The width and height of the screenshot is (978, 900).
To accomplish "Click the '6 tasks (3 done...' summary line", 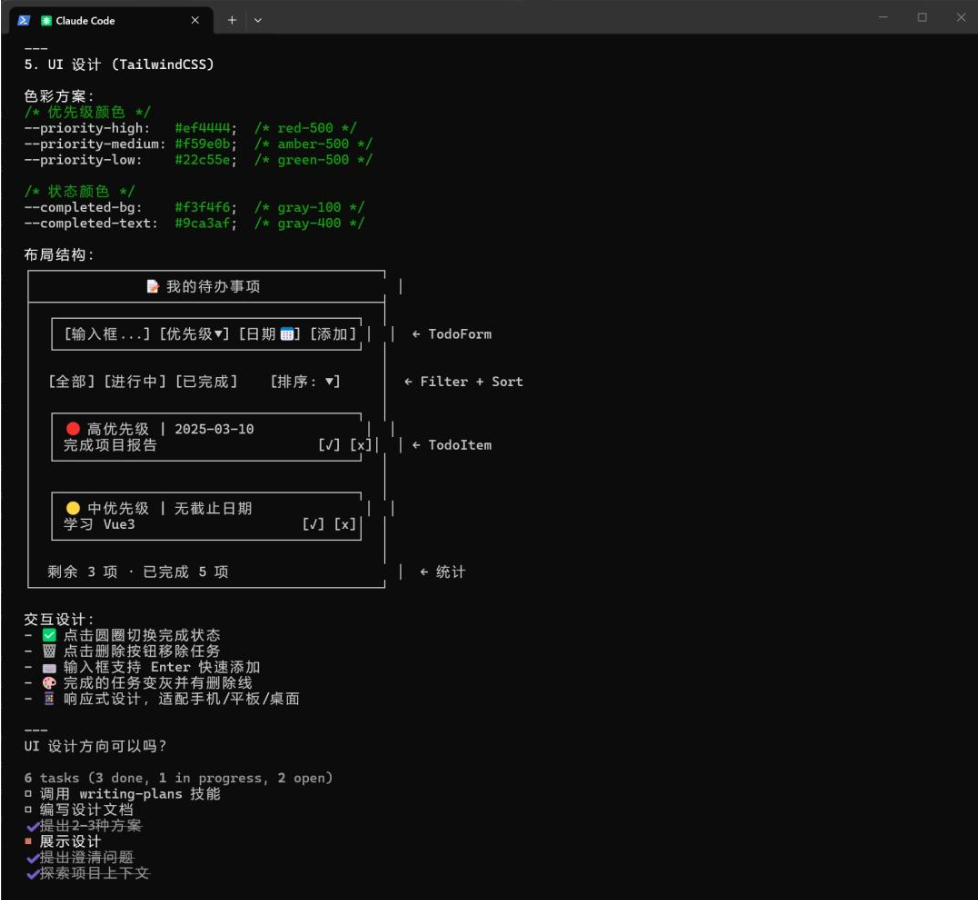I will pos(178,778).
